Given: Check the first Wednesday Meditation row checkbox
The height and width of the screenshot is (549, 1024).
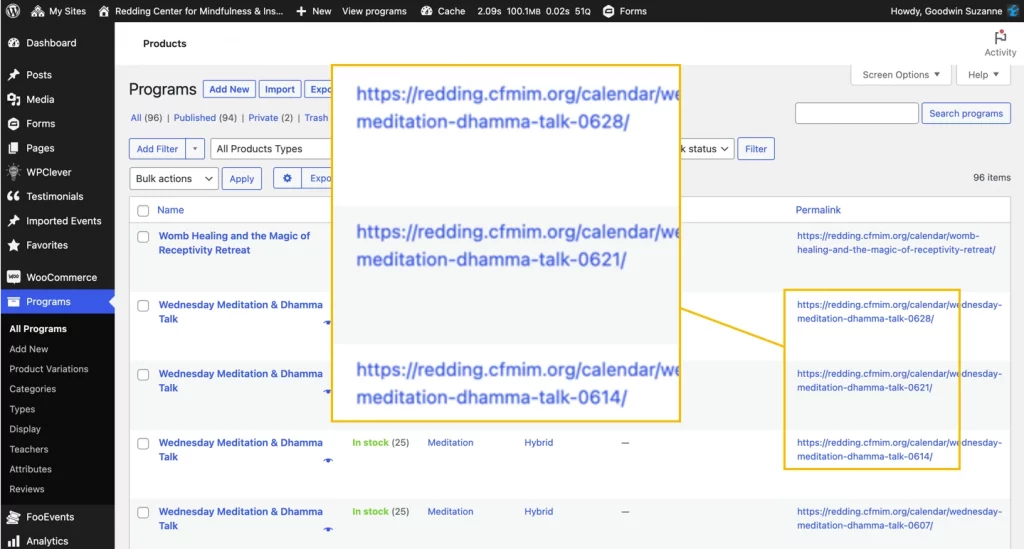Looking at the screenshot, I should point(143,306).
